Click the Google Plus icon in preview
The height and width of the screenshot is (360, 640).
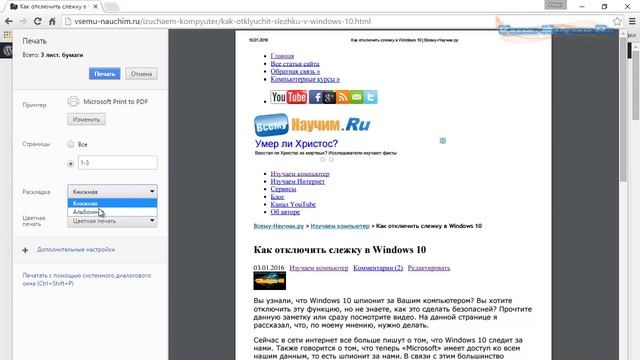point(329,97)
